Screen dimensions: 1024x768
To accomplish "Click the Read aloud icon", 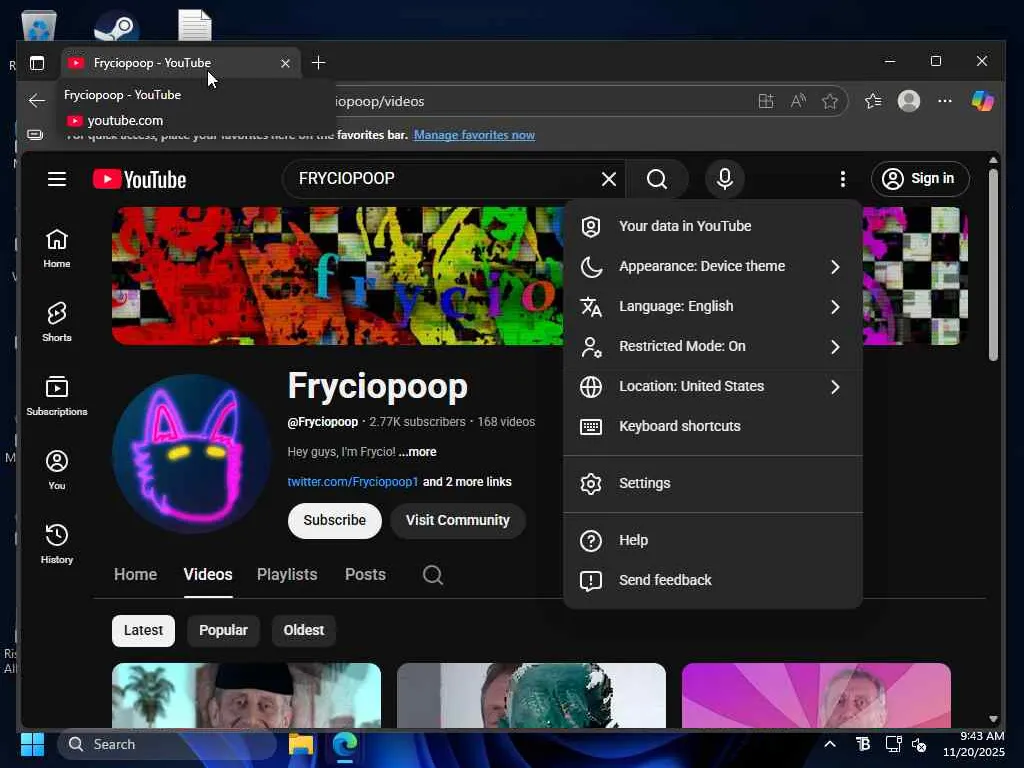I will click(x=798, y=101).
